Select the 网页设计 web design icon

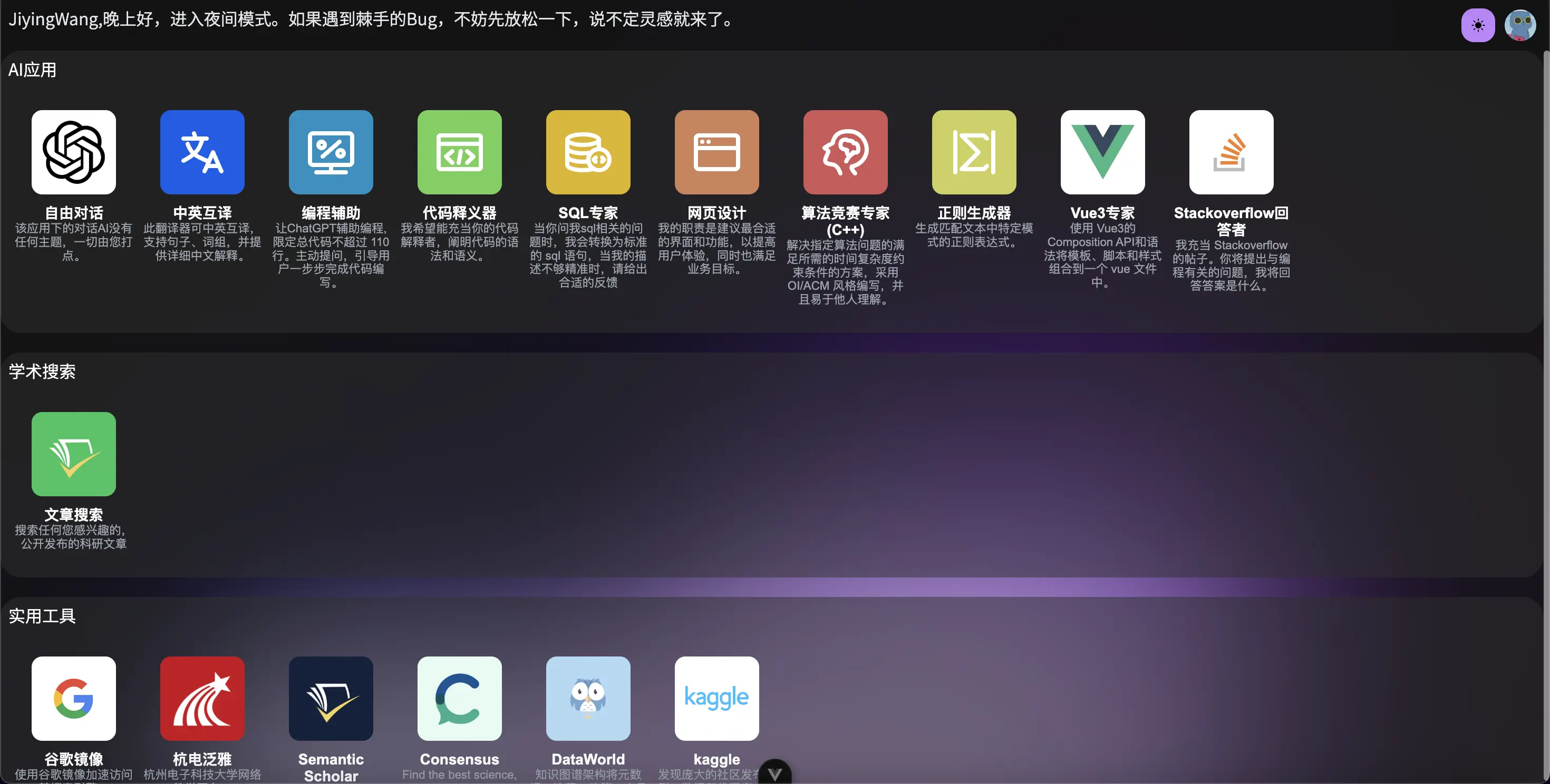716,152
